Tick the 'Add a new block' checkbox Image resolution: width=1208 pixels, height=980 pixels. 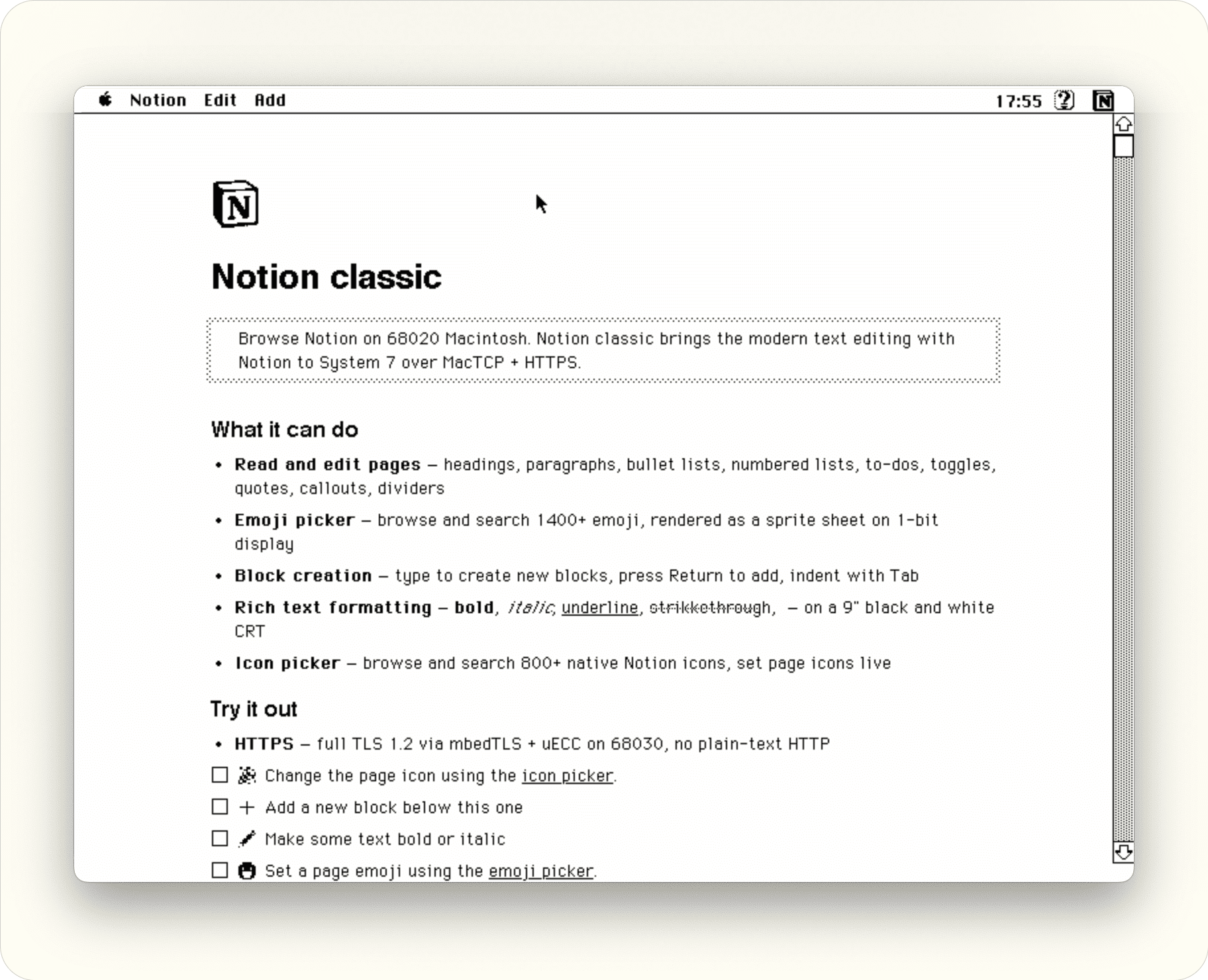click(x=220, y=807)
